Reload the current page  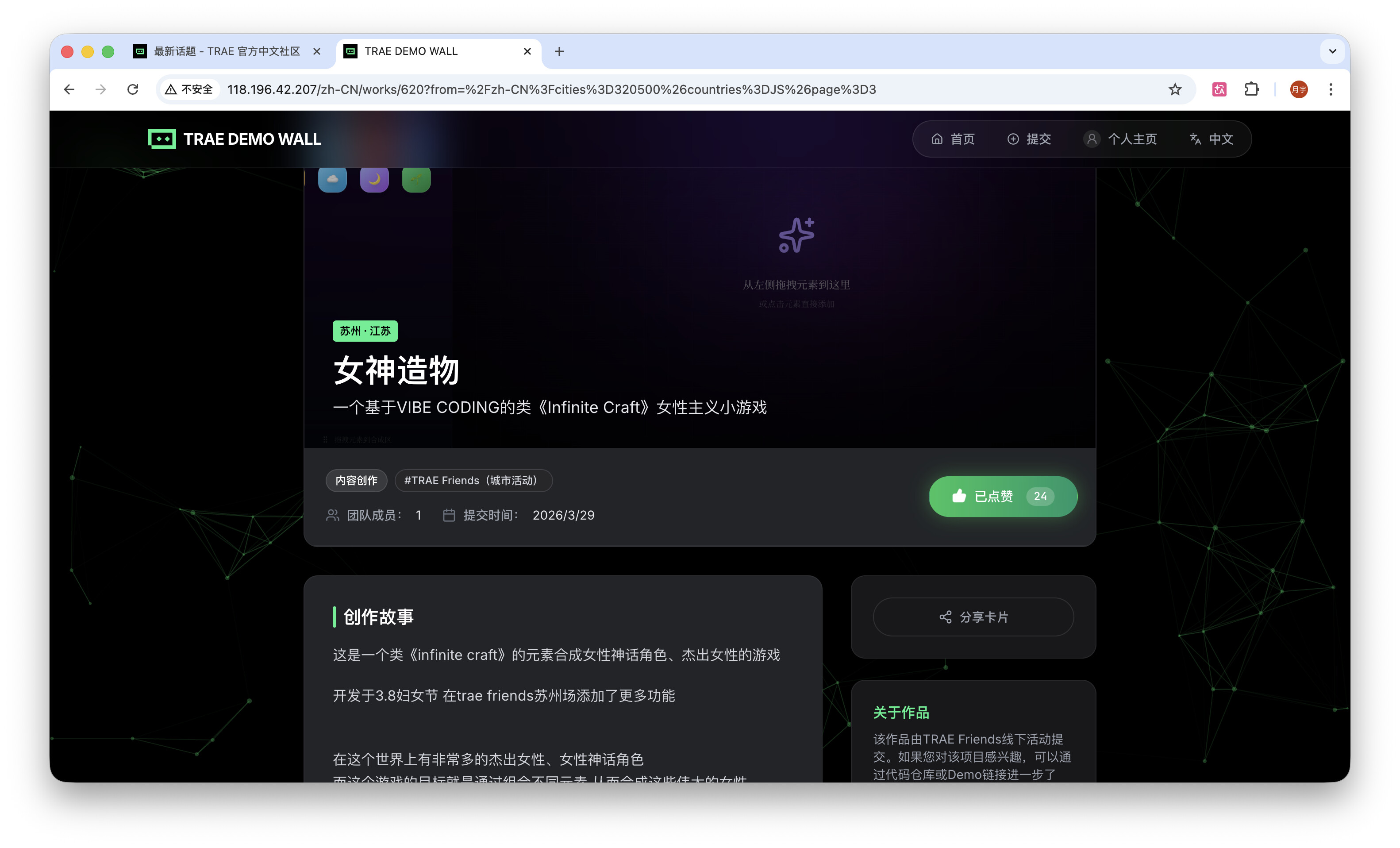[132, 89]
